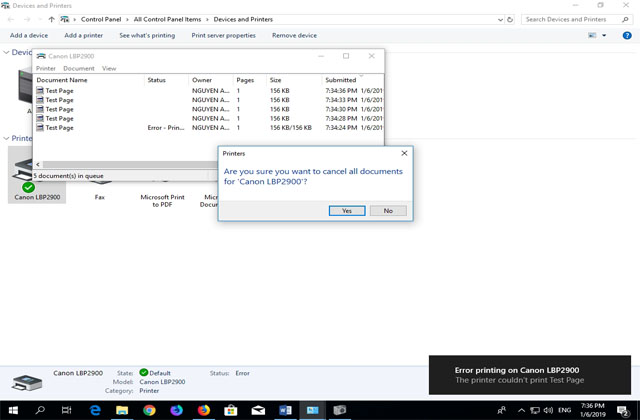This screenshot has height=420, width=640.
Task: Open Print server properties
Action: [224, 36]
